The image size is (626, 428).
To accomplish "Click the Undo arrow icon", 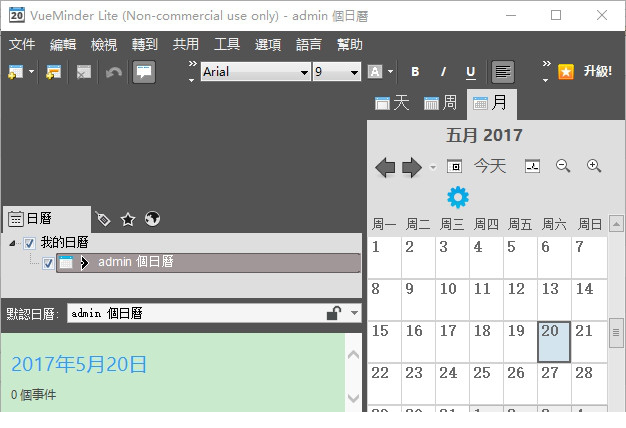I will (113, 72).
